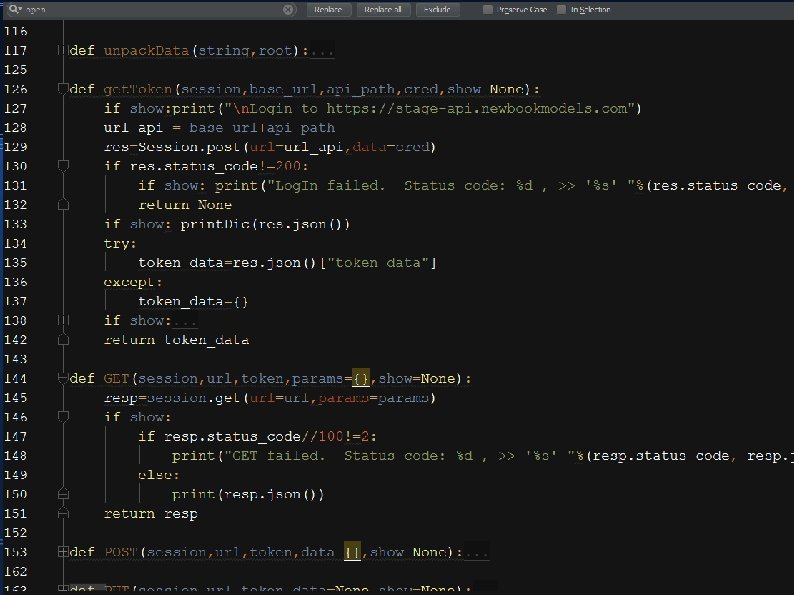Click line number 148 in the gutter

pos(15,455)
